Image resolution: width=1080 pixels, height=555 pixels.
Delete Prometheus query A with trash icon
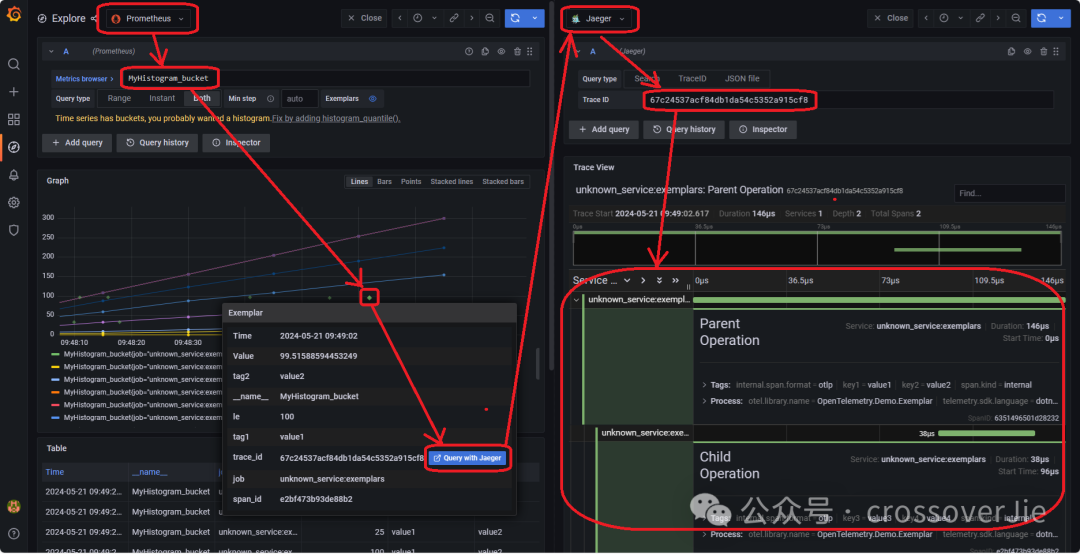point(517,51)
